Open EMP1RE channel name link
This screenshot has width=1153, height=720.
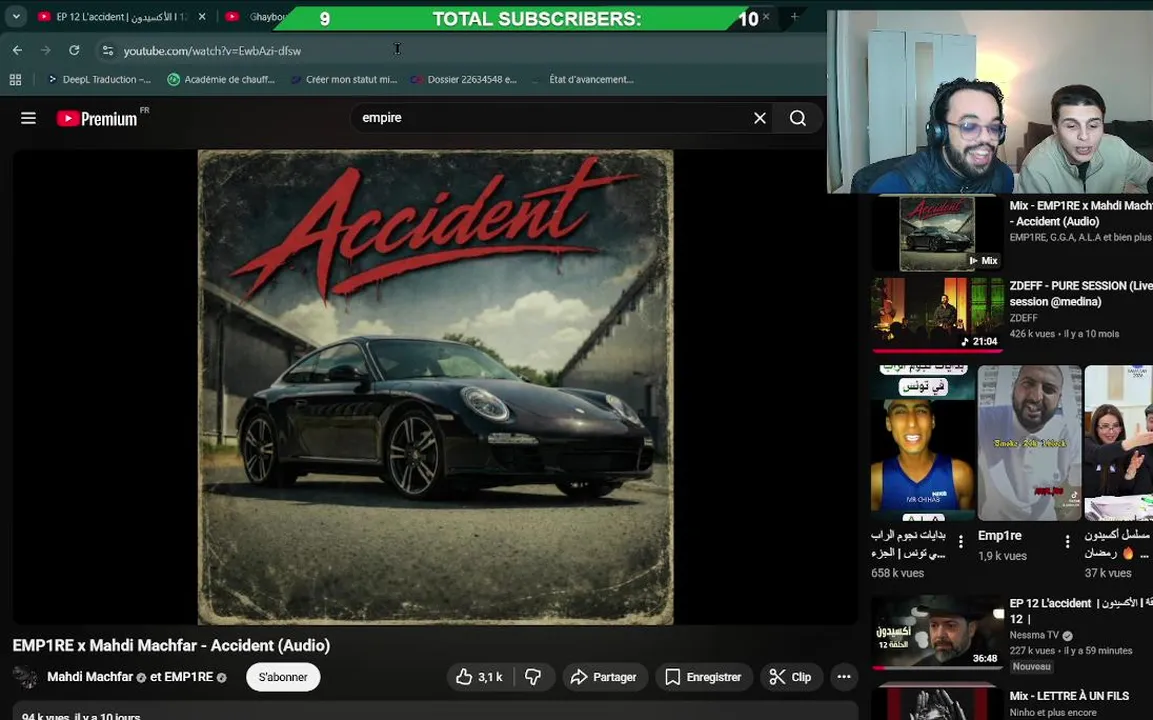coord(189,677)
